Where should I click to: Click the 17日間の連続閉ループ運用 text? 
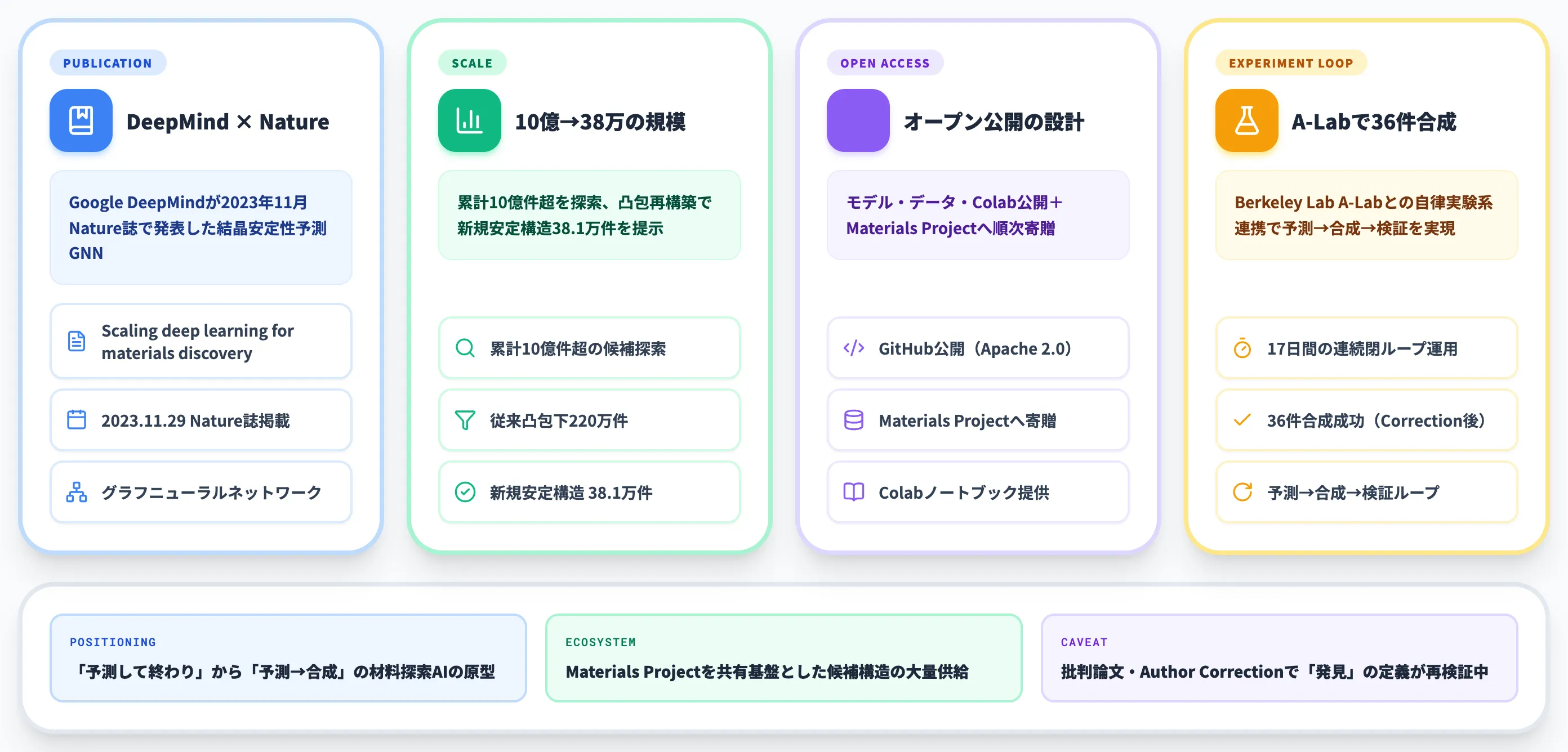pos(1362,348)
